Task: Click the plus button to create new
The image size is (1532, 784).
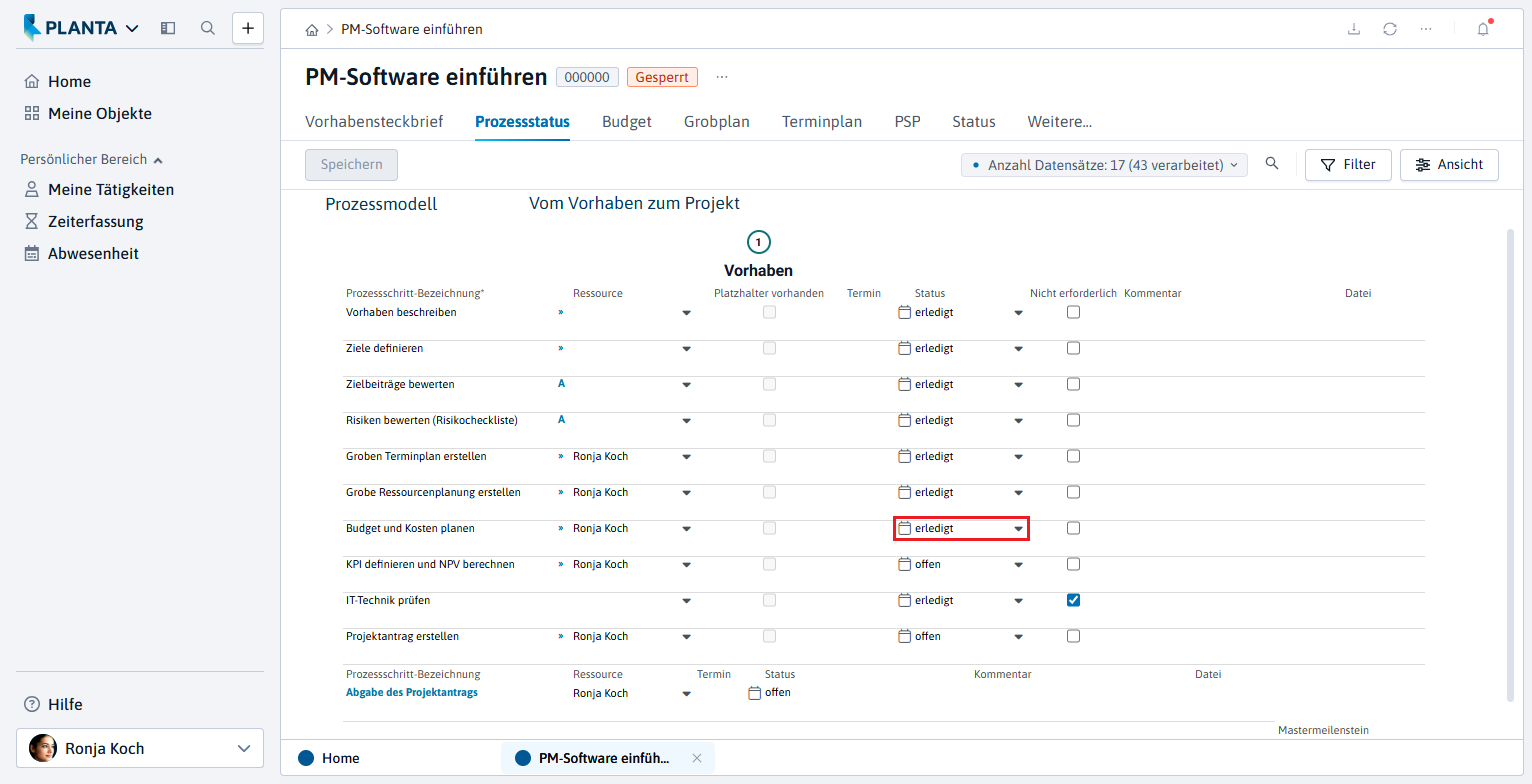Action: (248, 28)
